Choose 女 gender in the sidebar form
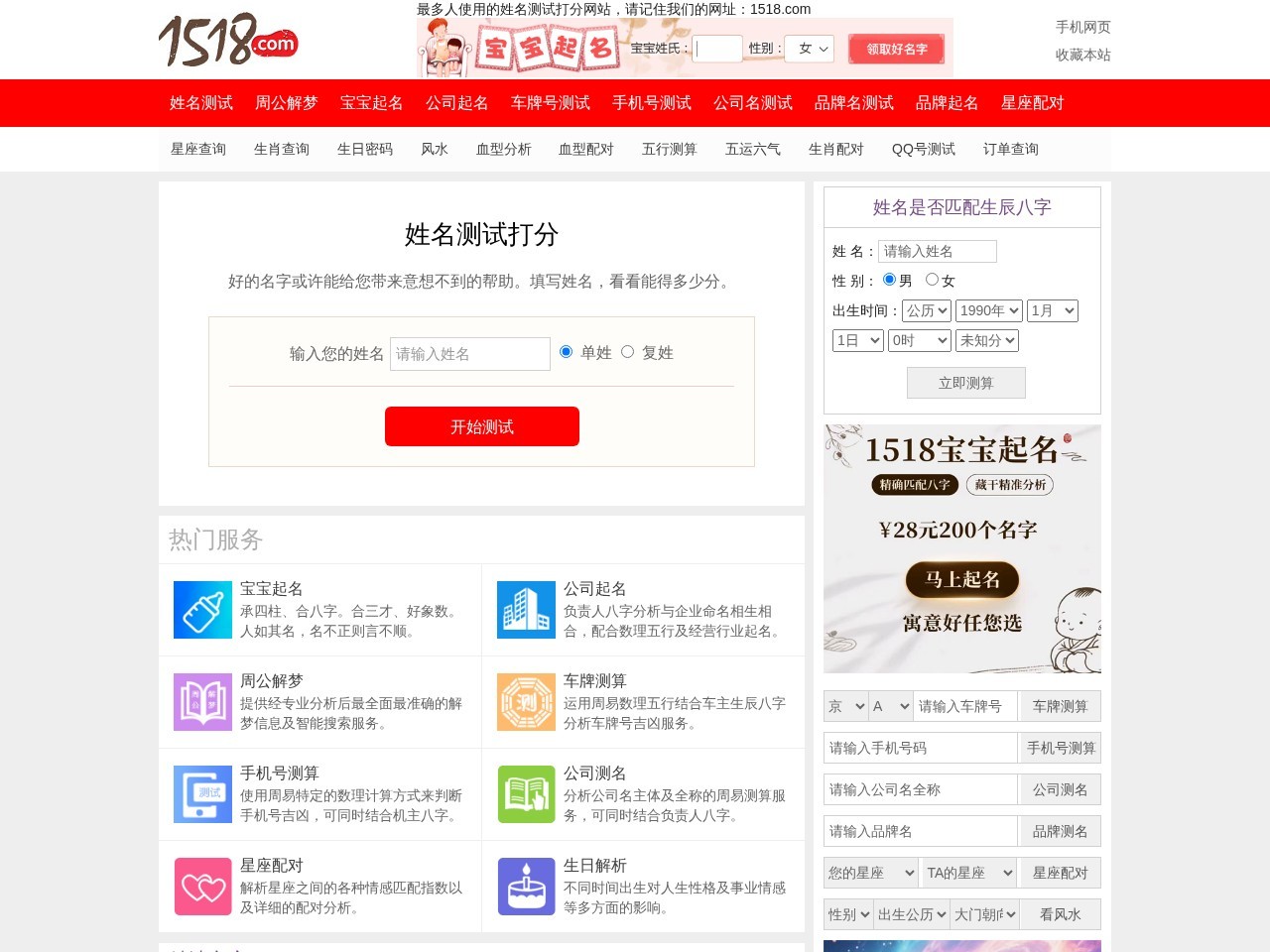1270x952 pixels. pos(932,280)
